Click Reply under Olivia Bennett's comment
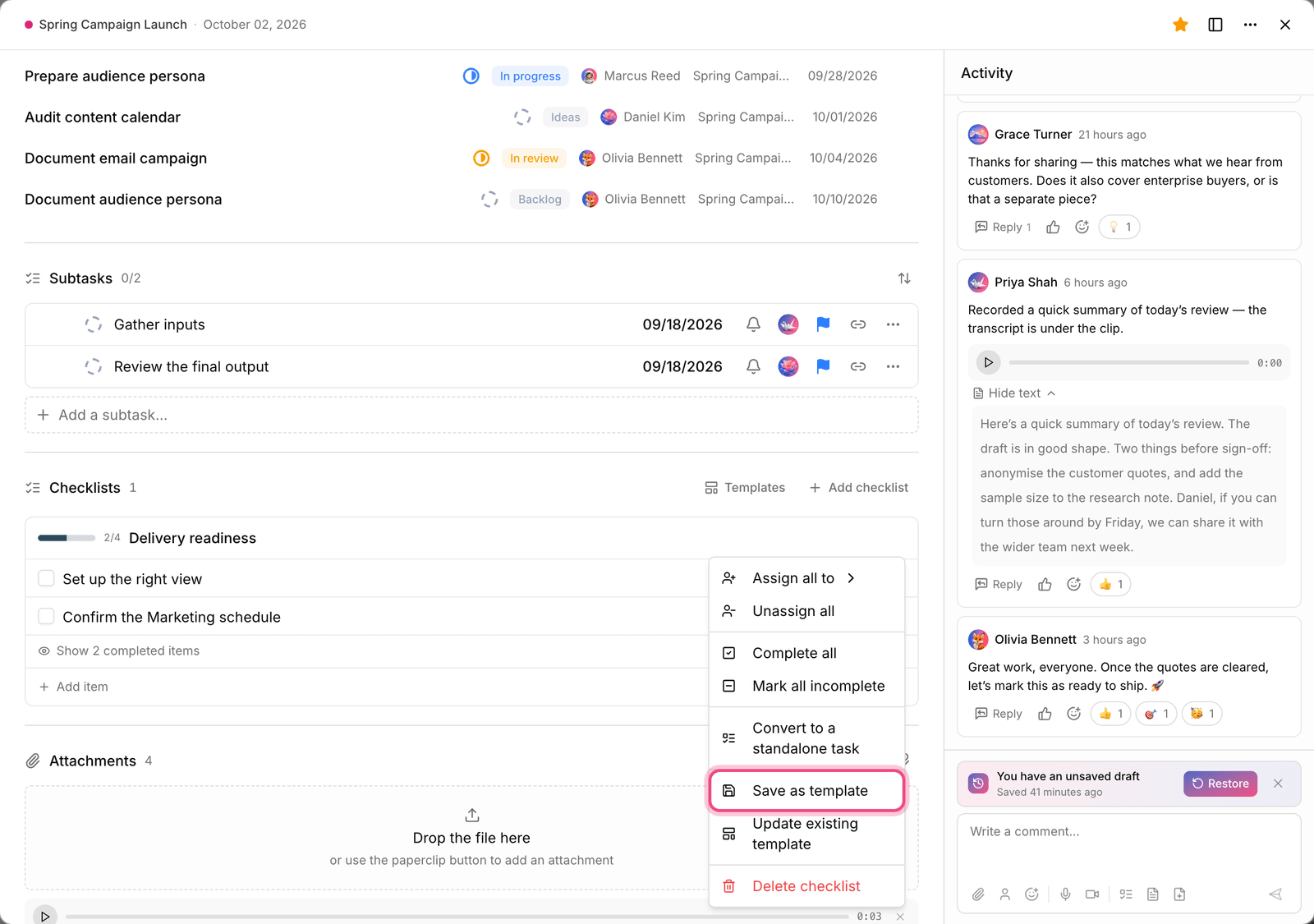 click(999, 714)
